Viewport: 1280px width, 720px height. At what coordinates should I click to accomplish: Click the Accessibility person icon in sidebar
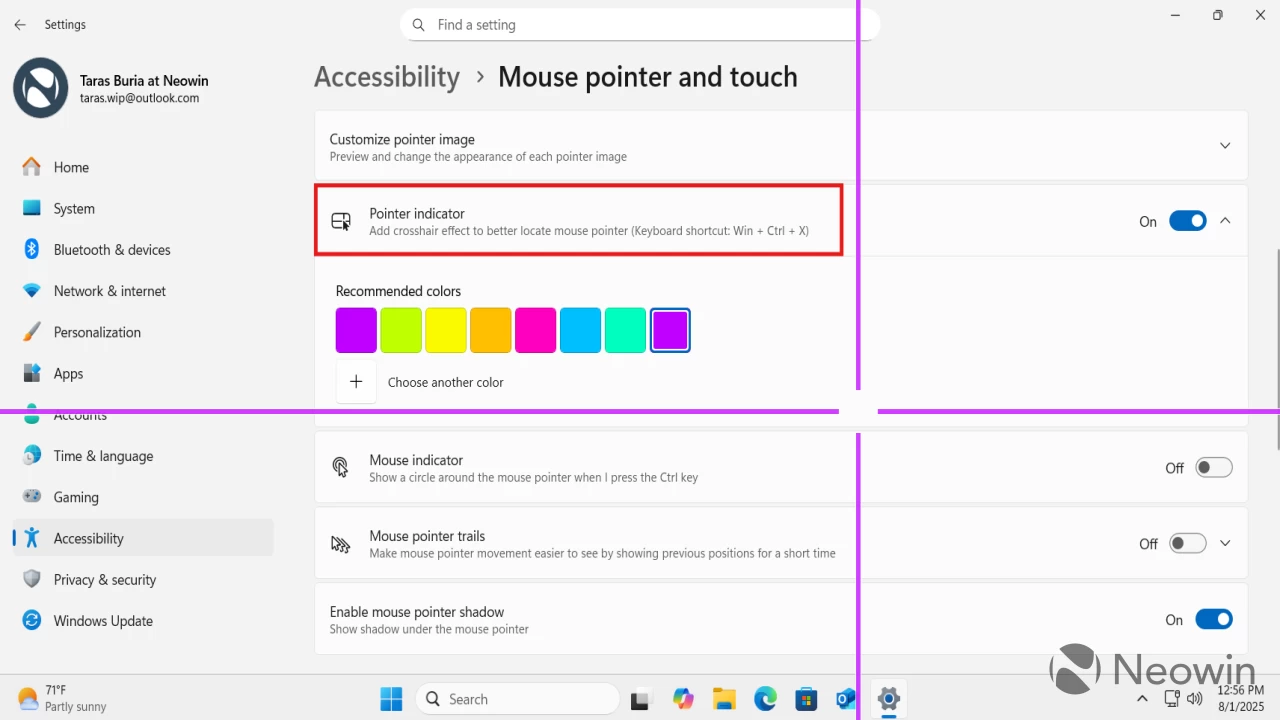(32, 538)
